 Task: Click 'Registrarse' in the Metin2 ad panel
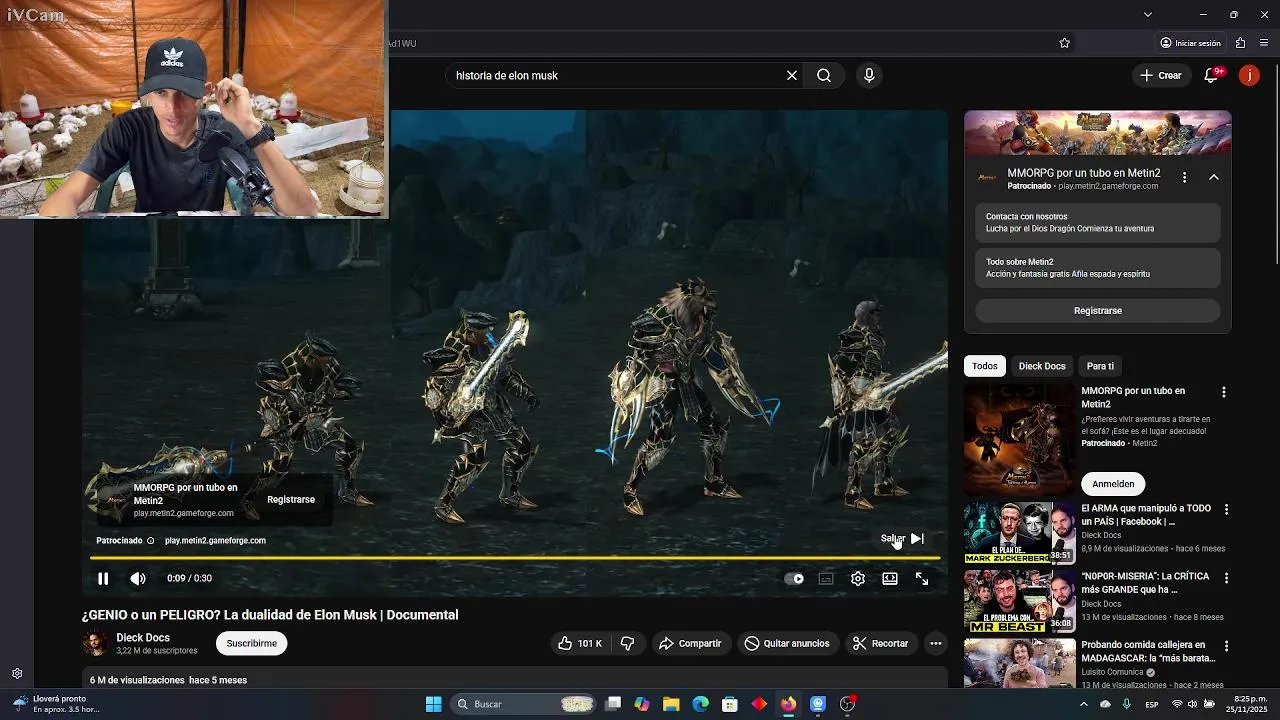1097,311
